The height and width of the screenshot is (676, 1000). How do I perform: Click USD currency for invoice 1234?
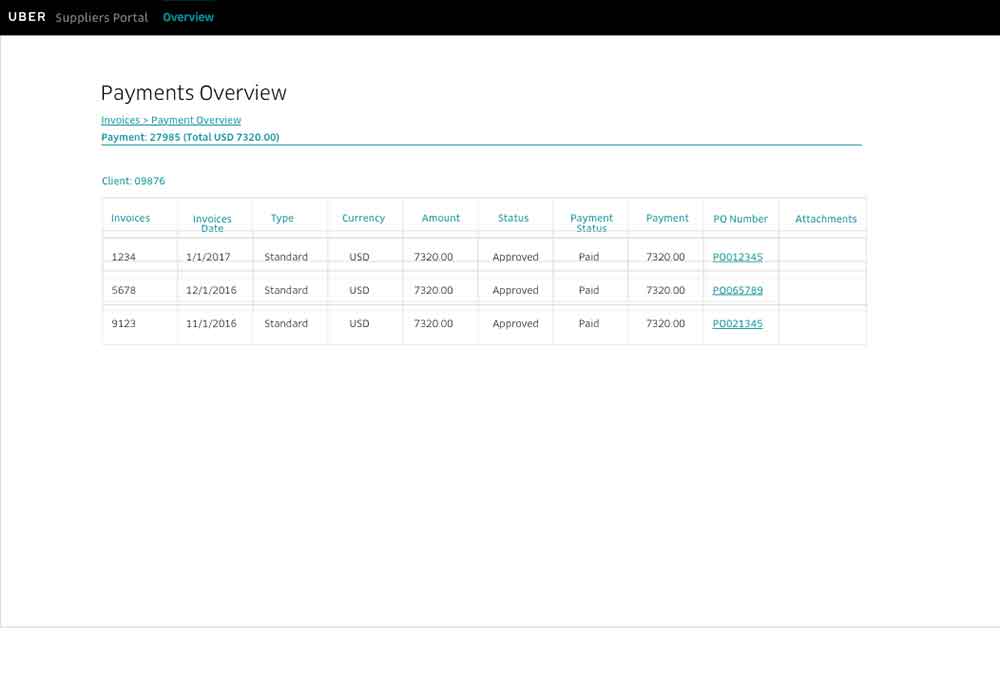click(359, 257)
